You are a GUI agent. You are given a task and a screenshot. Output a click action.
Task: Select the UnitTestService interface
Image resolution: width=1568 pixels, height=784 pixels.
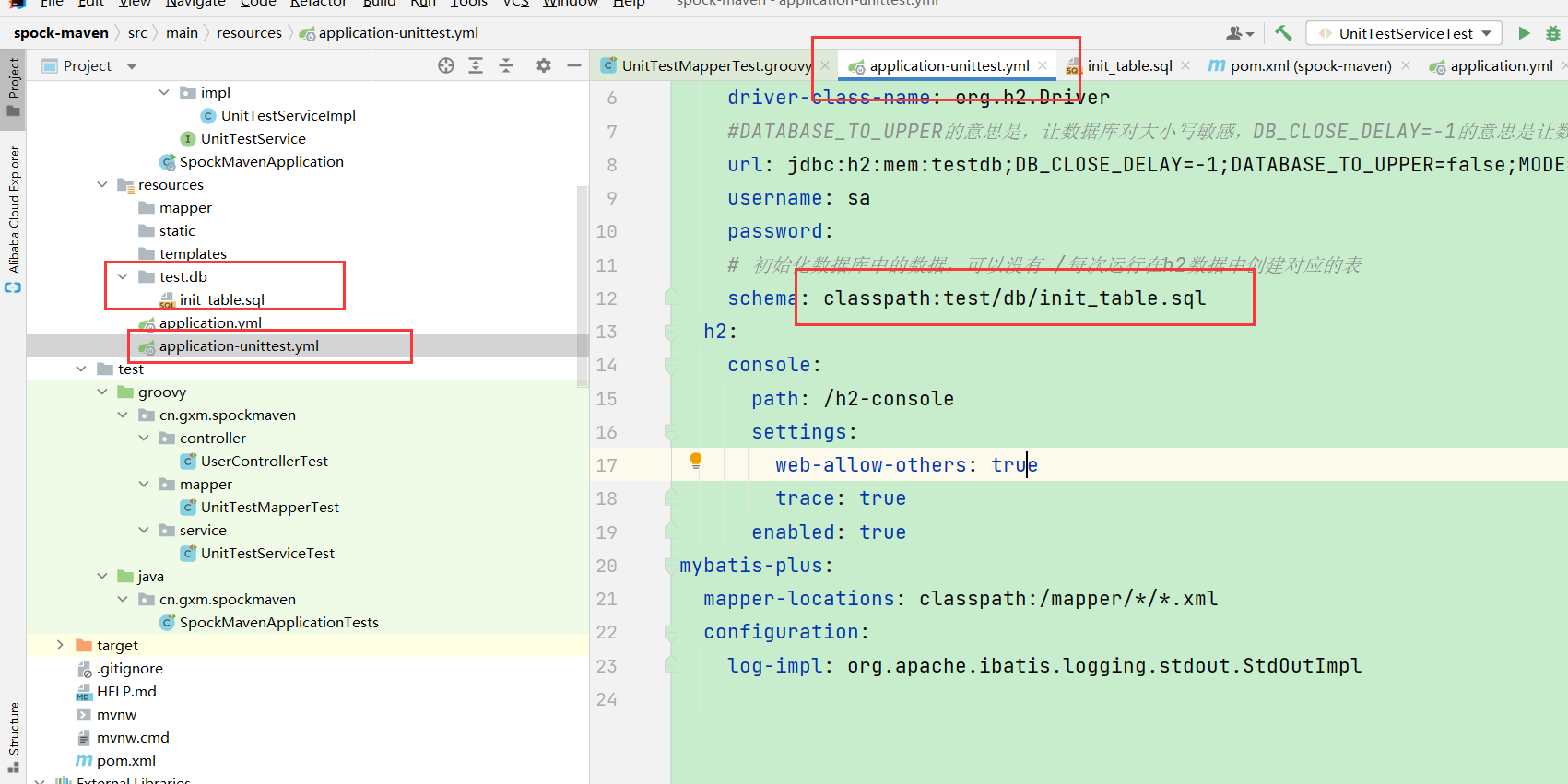253,138
